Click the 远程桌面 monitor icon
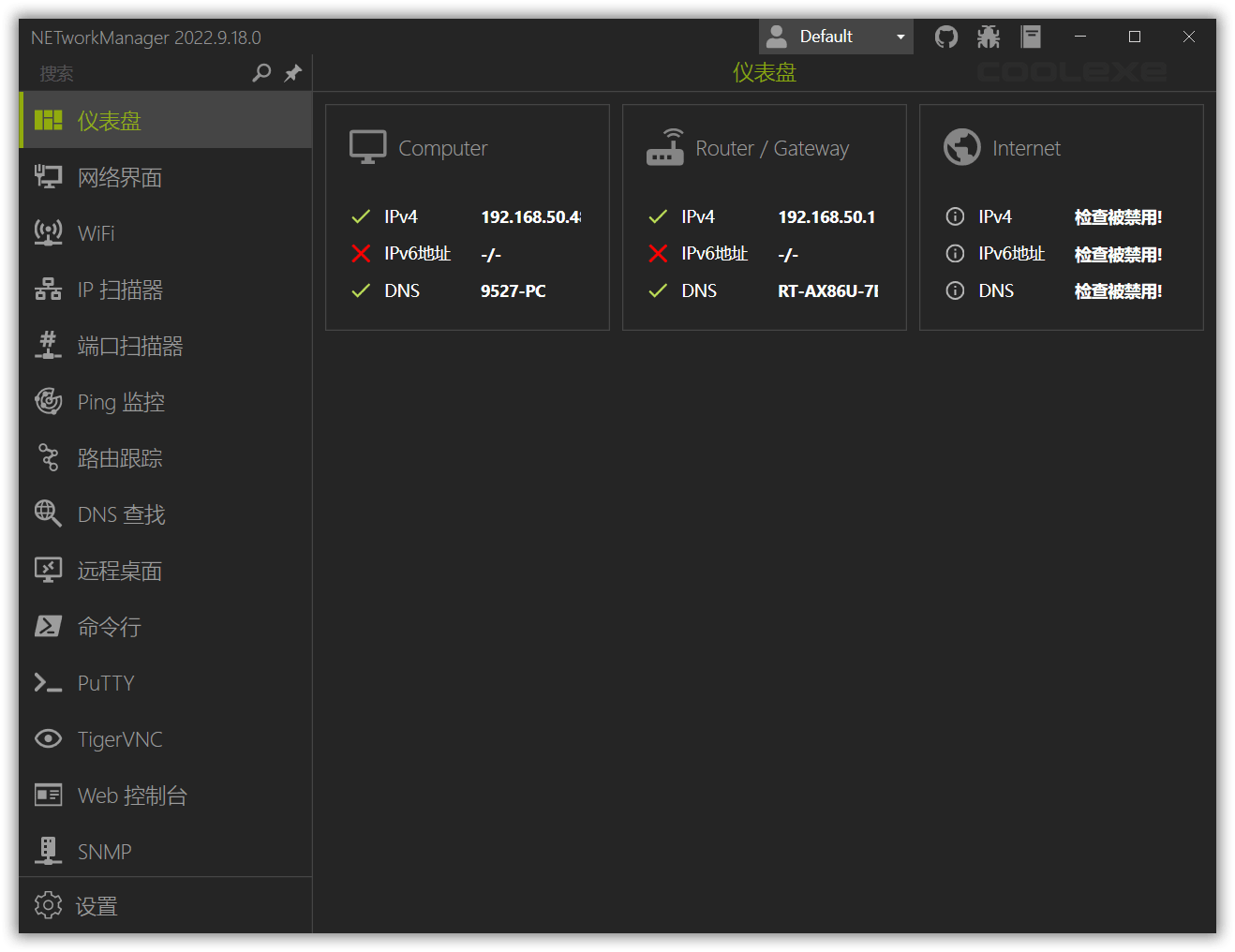Image resolution: width=1235 pixels, height=952 pixels. coord(48,570)
